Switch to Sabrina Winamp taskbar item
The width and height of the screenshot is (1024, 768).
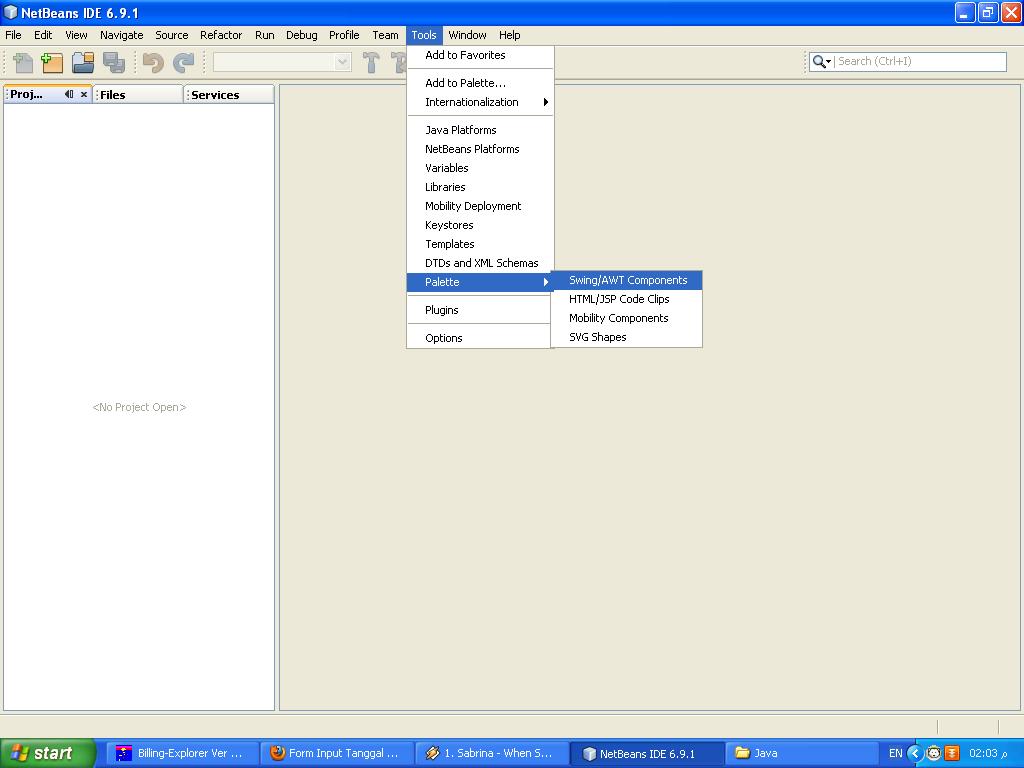tap(491, 753)
